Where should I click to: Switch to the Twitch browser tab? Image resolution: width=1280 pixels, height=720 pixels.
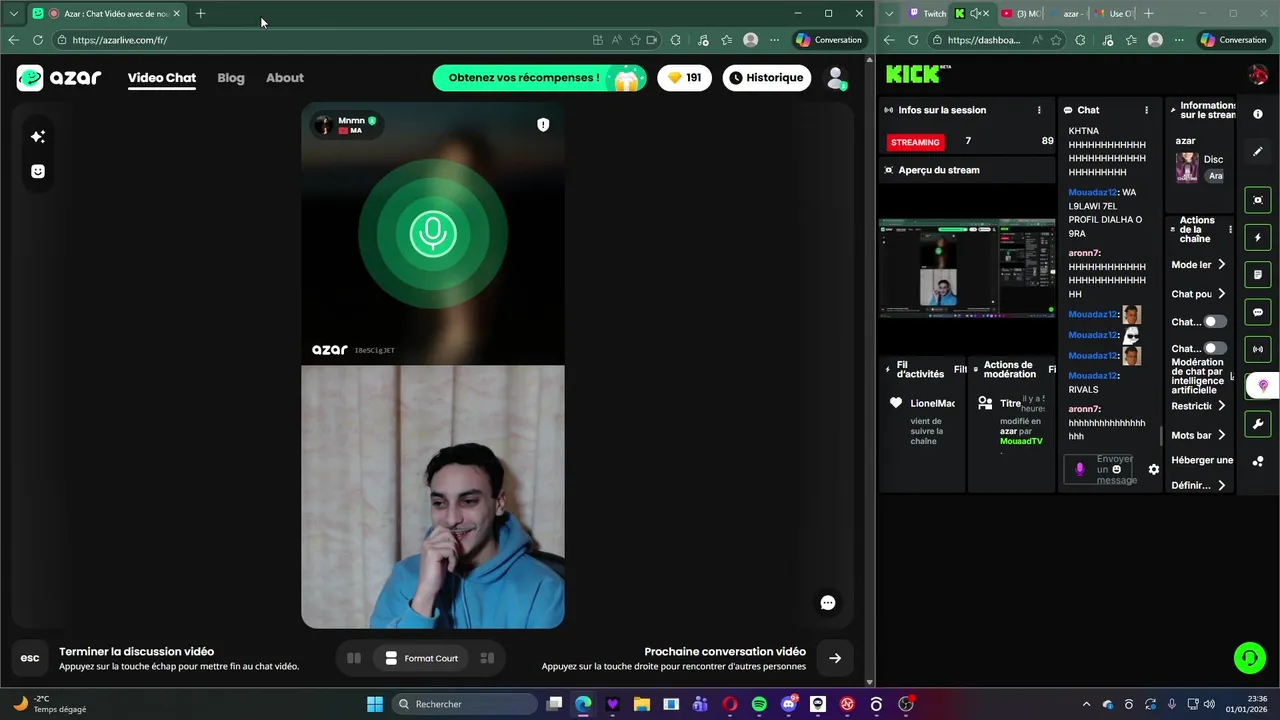(x=926, y=13)
